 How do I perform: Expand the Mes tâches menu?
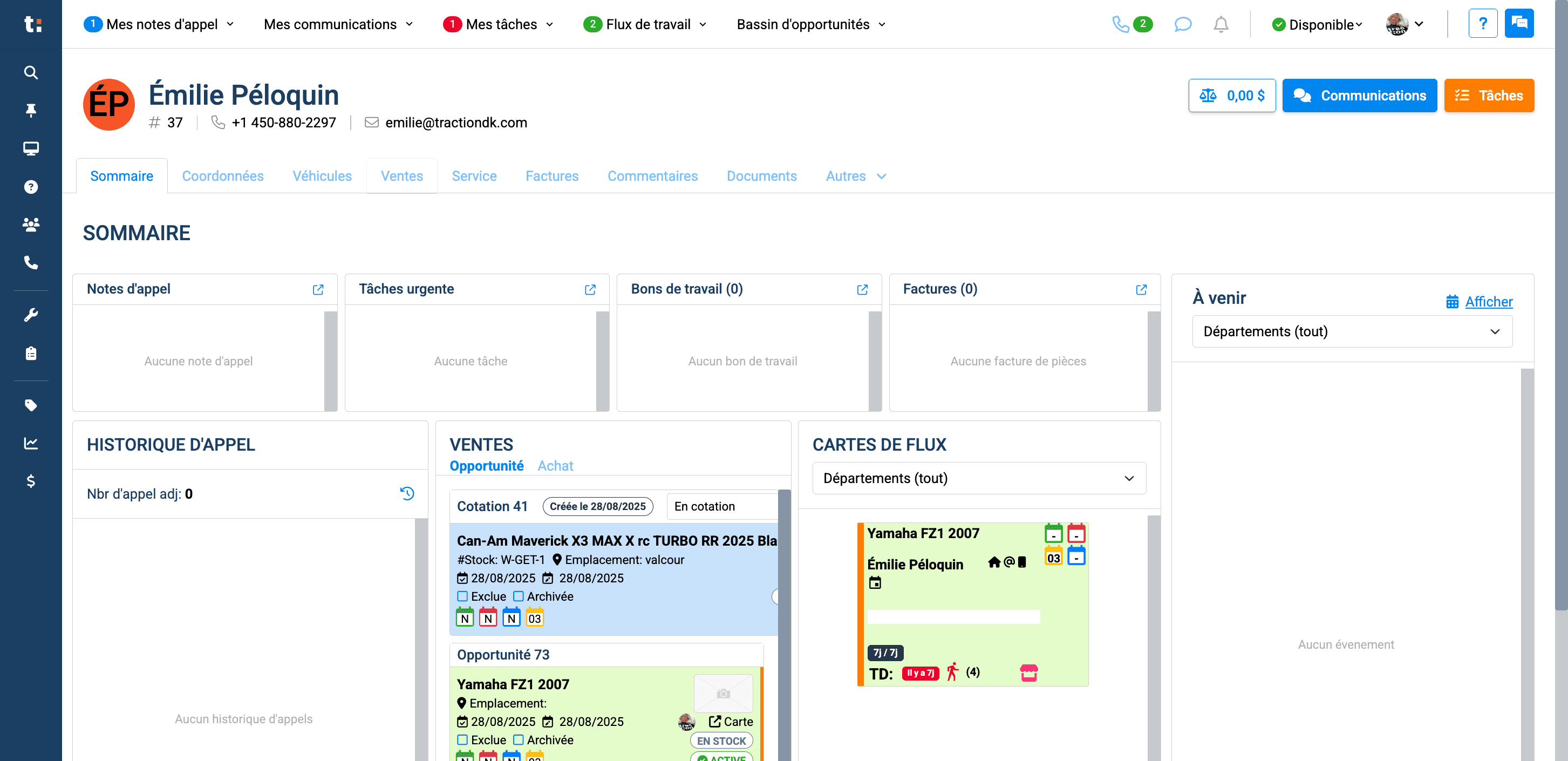point(499,24)
